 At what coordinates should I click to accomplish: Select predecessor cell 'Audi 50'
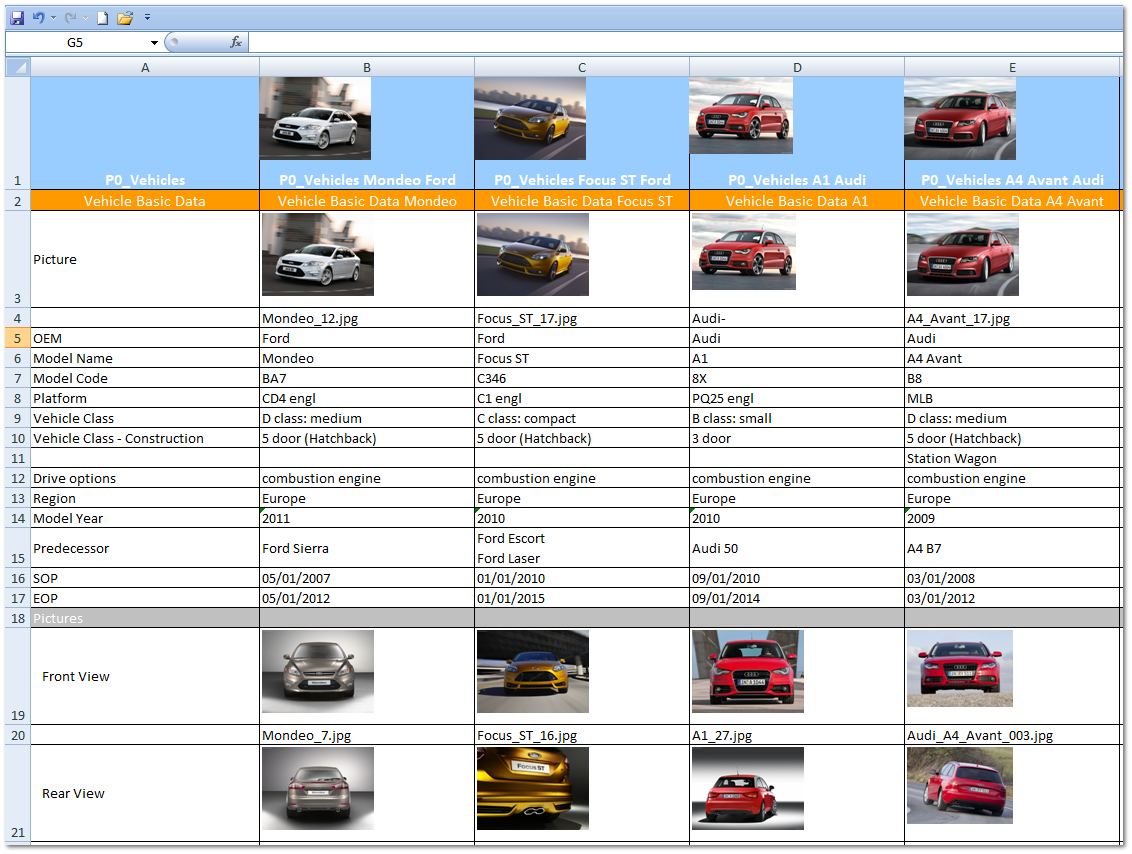coord(797,548)
